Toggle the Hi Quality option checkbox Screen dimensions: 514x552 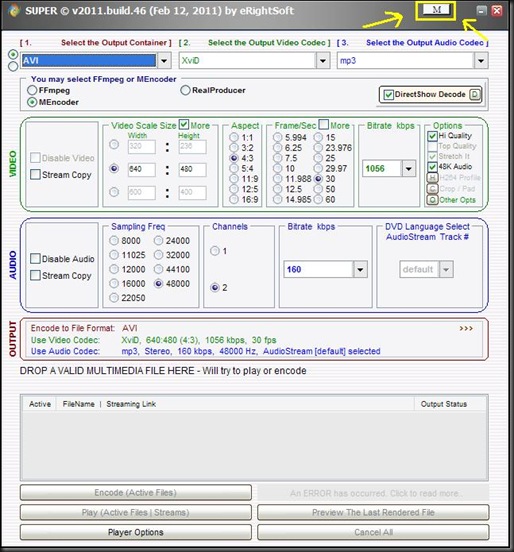coord(432,136)
